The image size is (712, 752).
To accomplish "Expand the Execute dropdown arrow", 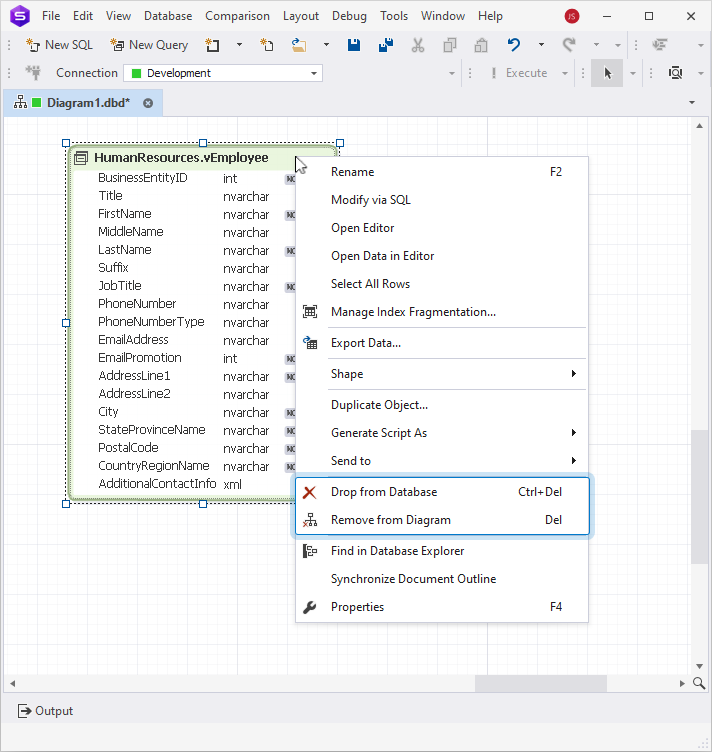I will coord(565,73).
